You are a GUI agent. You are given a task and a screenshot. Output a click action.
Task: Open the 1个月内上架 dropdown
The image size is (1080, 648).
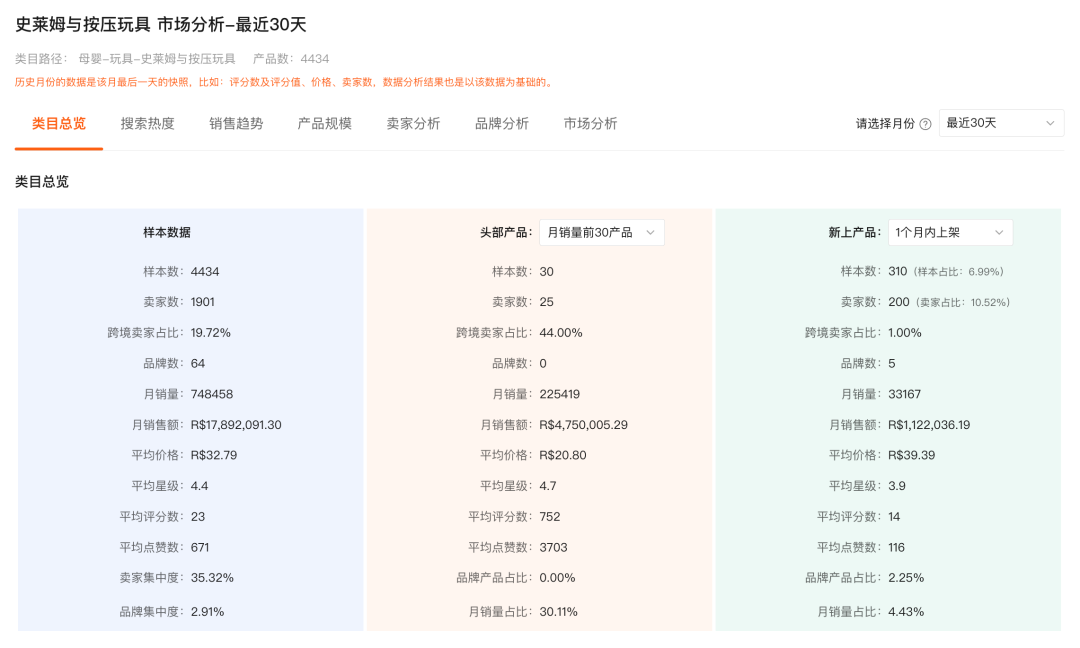tap(950, 233)
